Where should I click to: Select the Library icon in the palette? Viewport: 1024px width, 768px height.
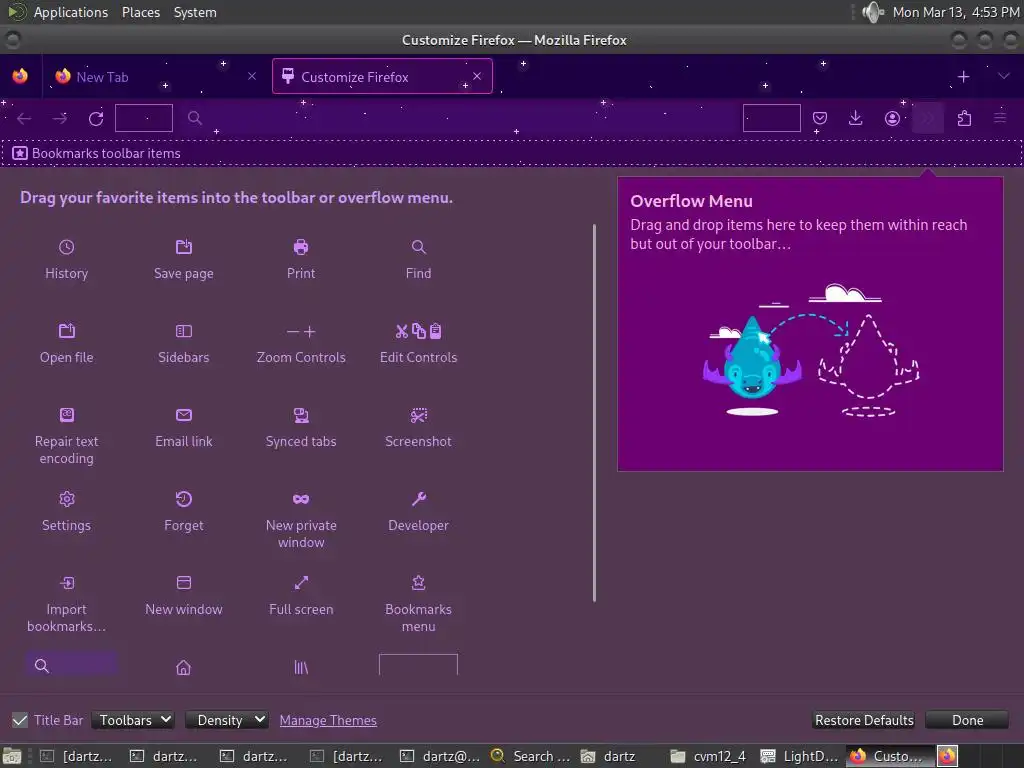tap(301, 667)
